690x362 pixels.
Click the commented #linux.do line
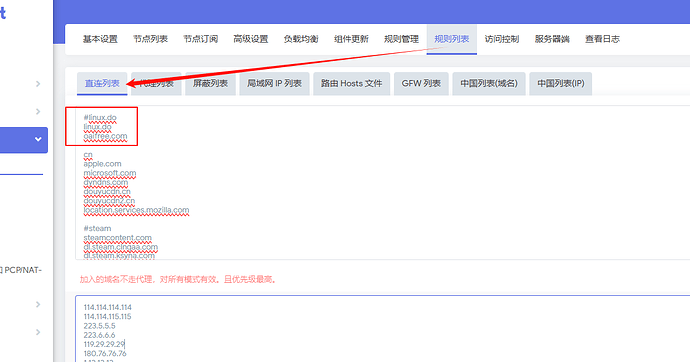click(x=100, y=117)
